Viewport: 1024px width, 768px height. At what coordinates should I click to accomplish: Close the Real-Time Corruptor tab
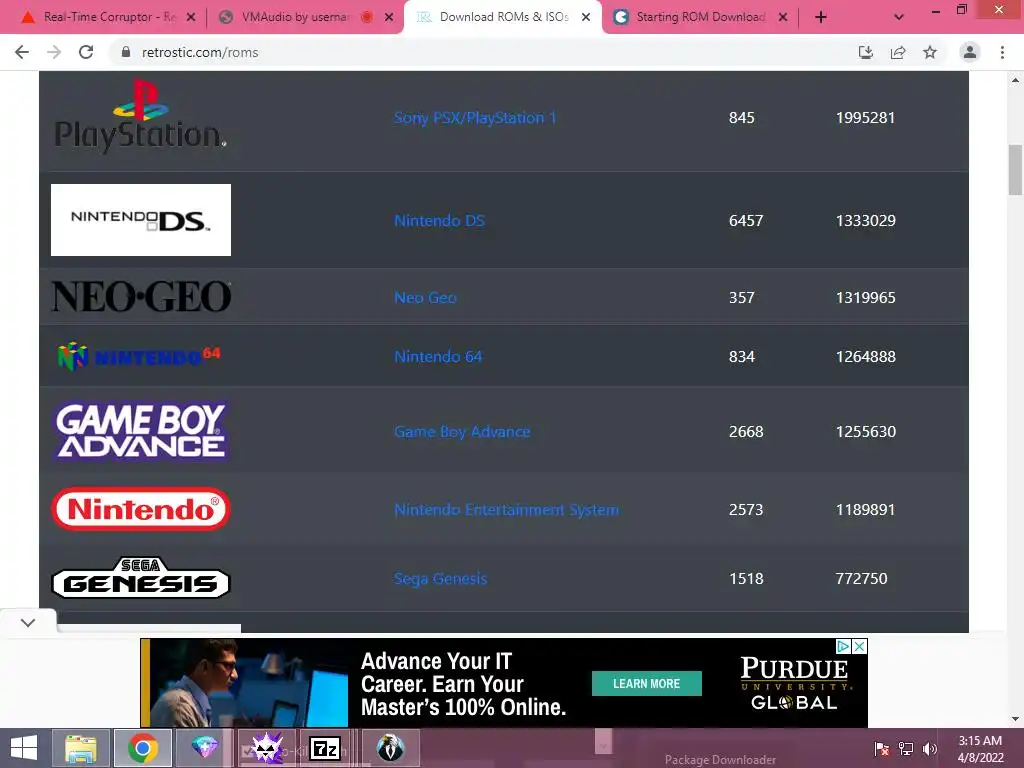coord(191,17)
